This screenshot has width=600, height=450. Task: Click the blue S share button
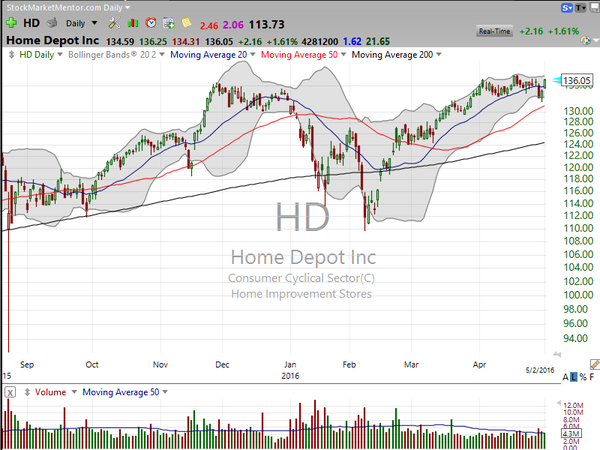tap(567, 7)
